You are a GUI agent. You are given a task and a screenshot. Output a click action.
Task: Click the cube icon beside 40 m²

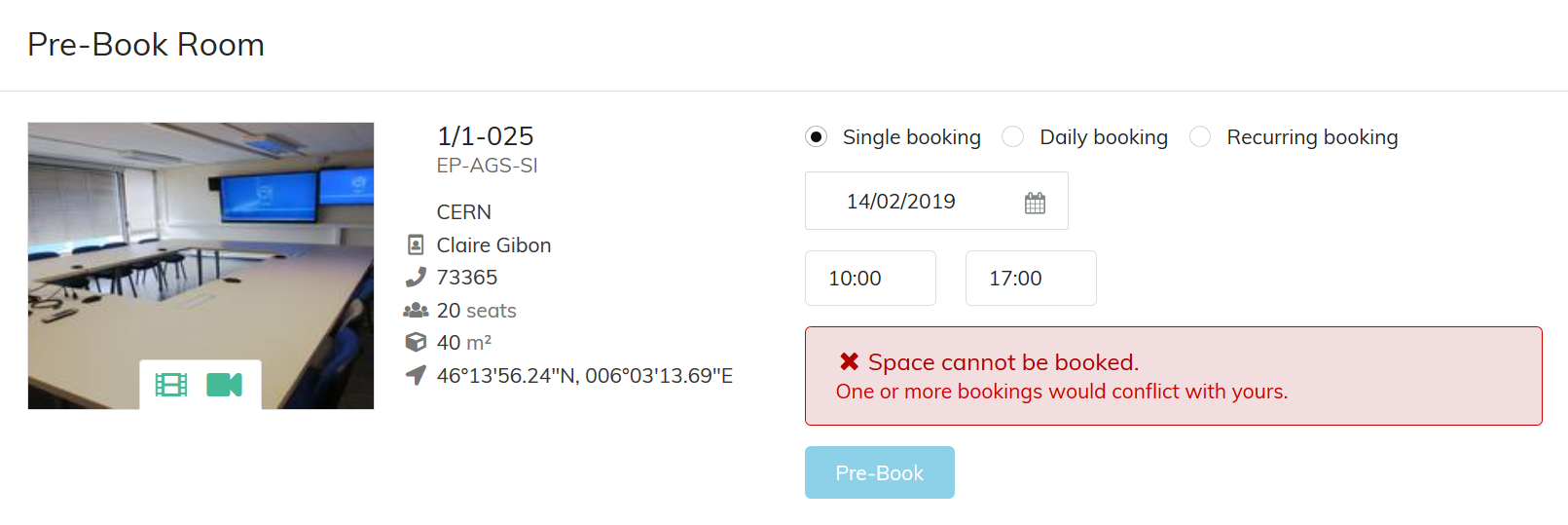[416, 342]
